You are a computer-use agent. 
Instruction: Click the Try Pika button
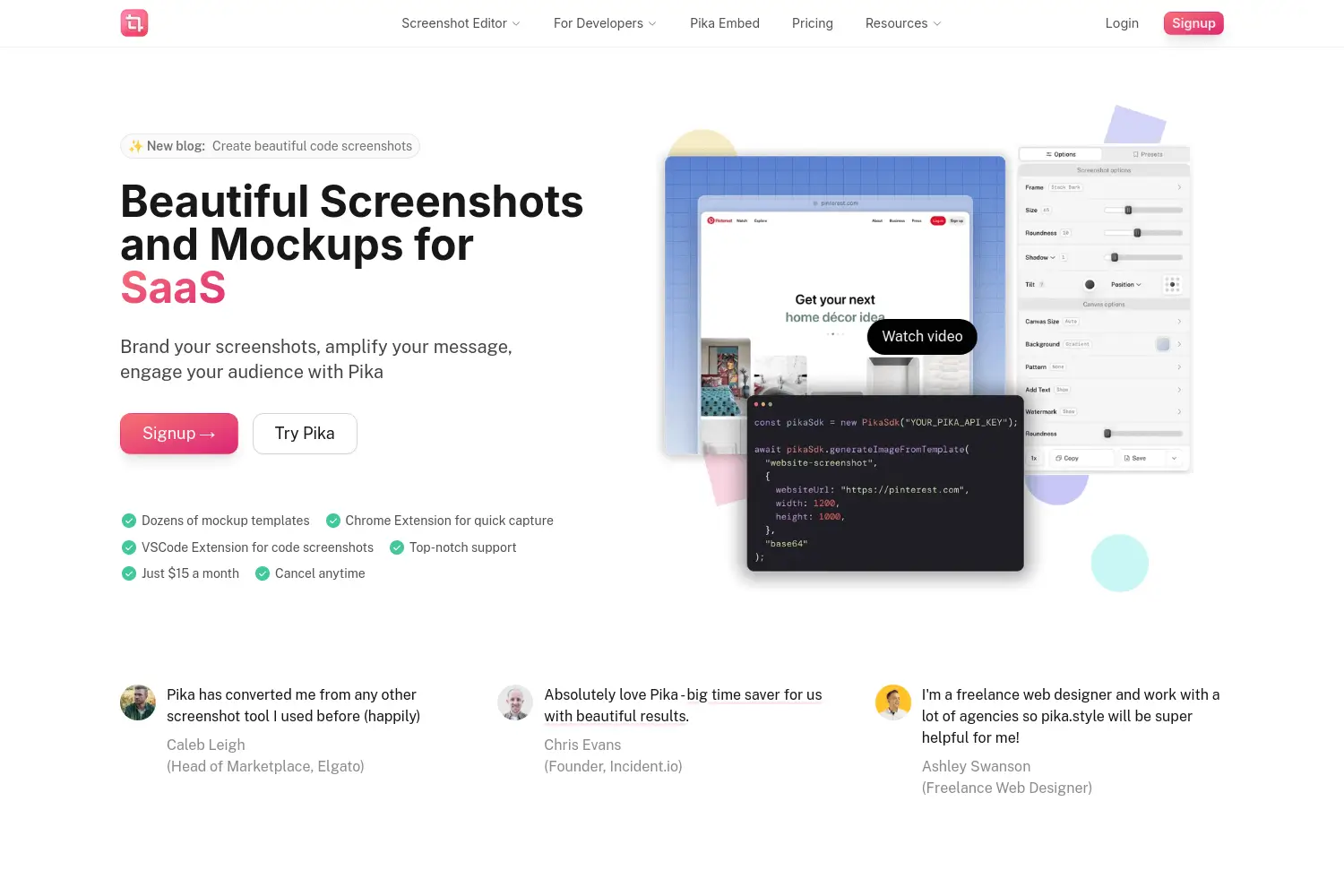(305, 434)
